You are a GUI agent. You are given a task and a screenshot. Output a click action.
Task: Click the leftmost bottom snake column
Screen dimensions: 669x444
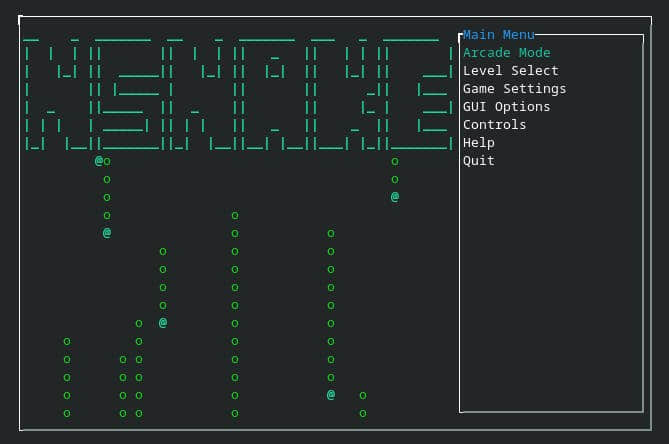click(67, 377)
